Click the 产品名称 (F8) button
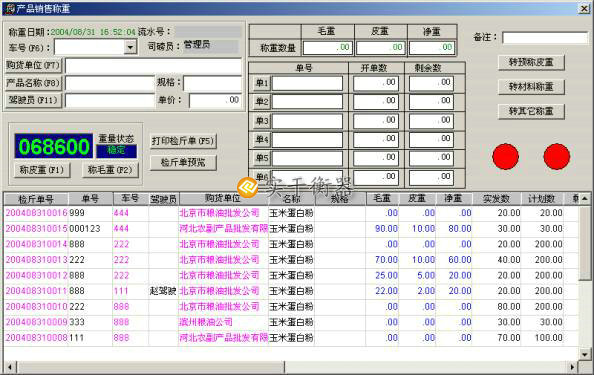 (33, 83)
